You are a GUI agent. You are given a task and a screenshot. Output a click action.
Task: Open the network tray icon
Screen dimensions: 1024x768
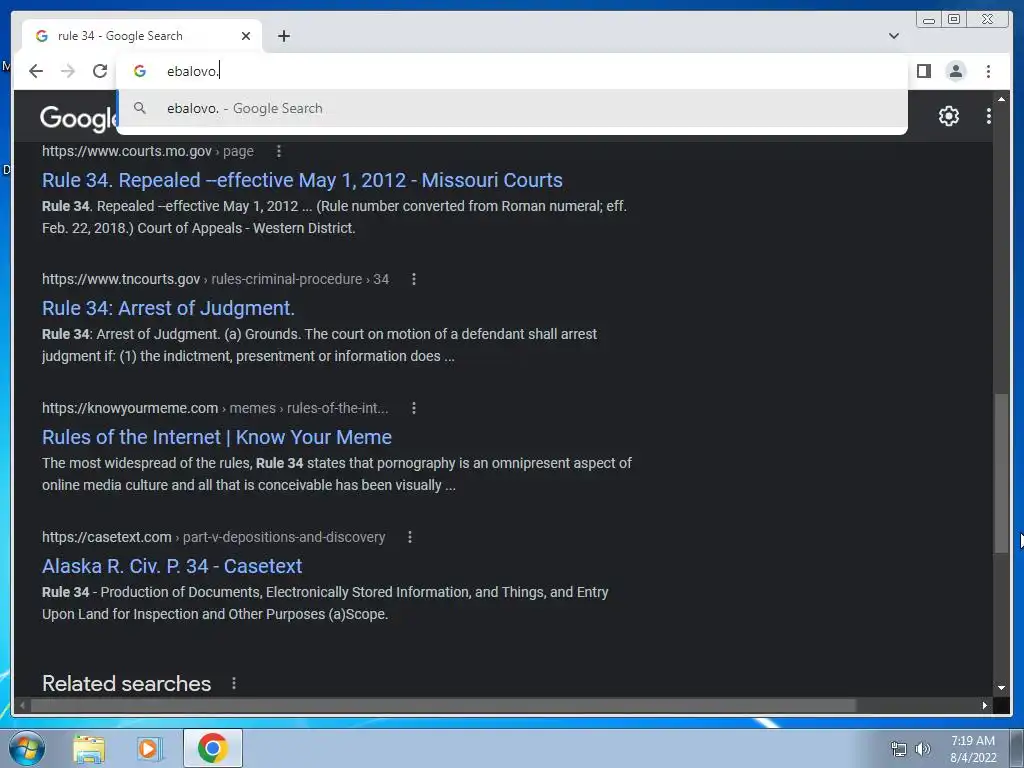899,749
